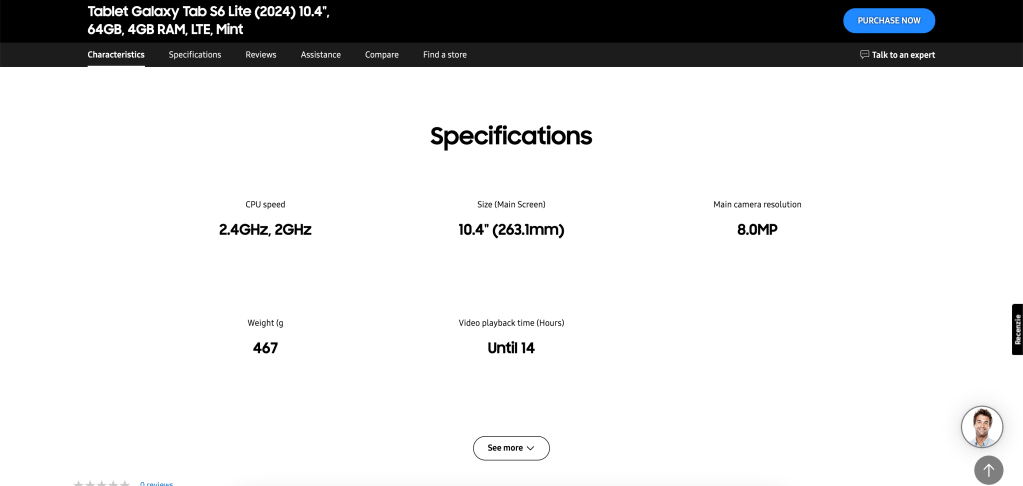
Task: Click the Talk to an expert link
Action: click(x=903, y=55)
